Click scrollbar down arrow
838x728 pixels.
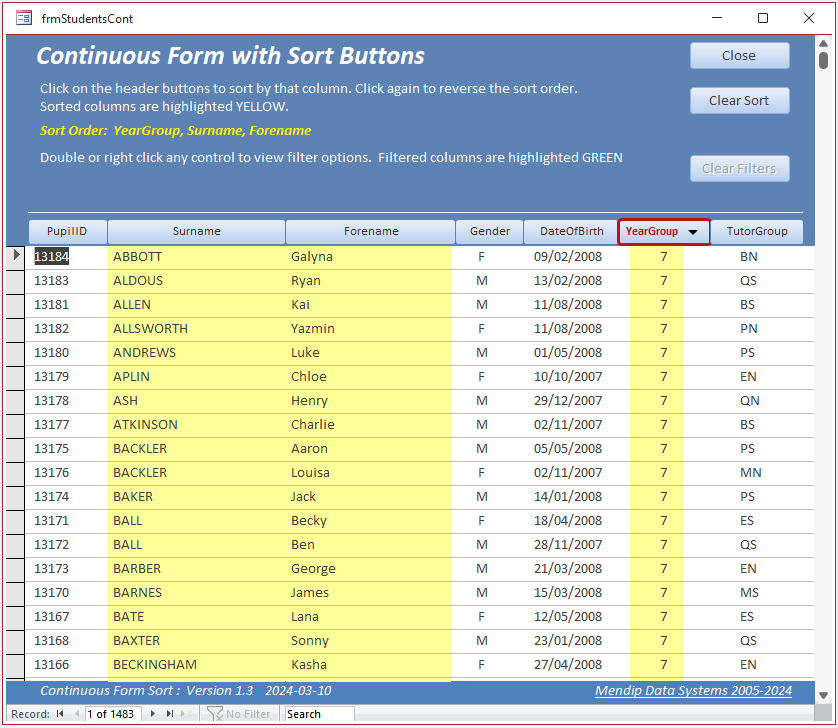pyautogui.click(x=823, y=695)
